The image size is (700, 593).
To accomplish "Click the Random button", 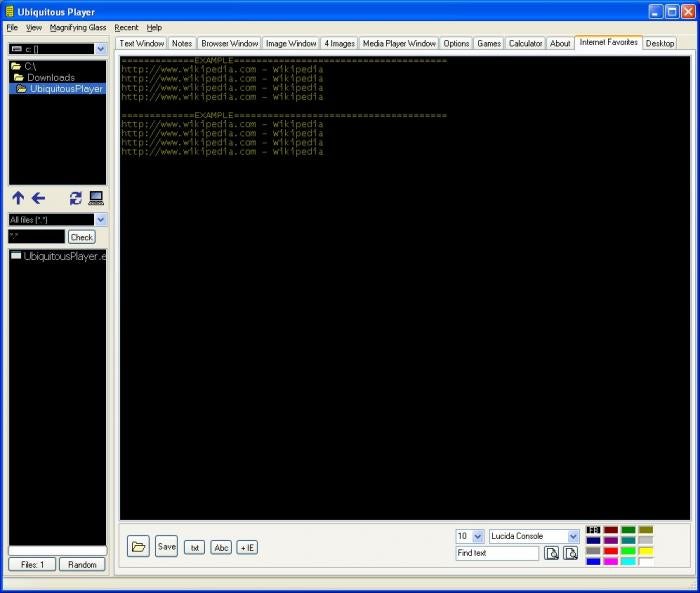I will click(x=82, y=564).
